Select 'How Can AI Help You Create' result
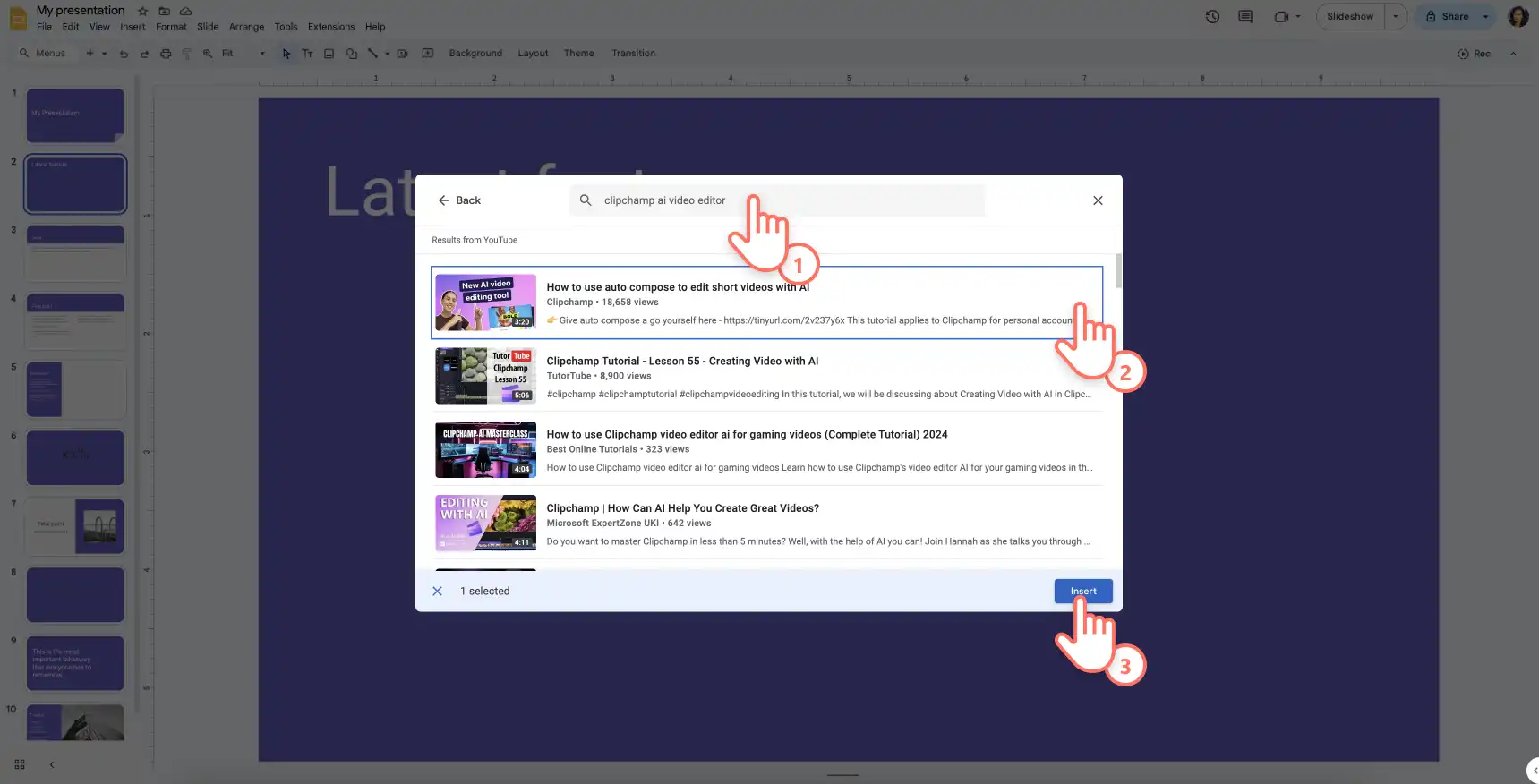Viewport: 1539px width, 784px height. point(766,524)
